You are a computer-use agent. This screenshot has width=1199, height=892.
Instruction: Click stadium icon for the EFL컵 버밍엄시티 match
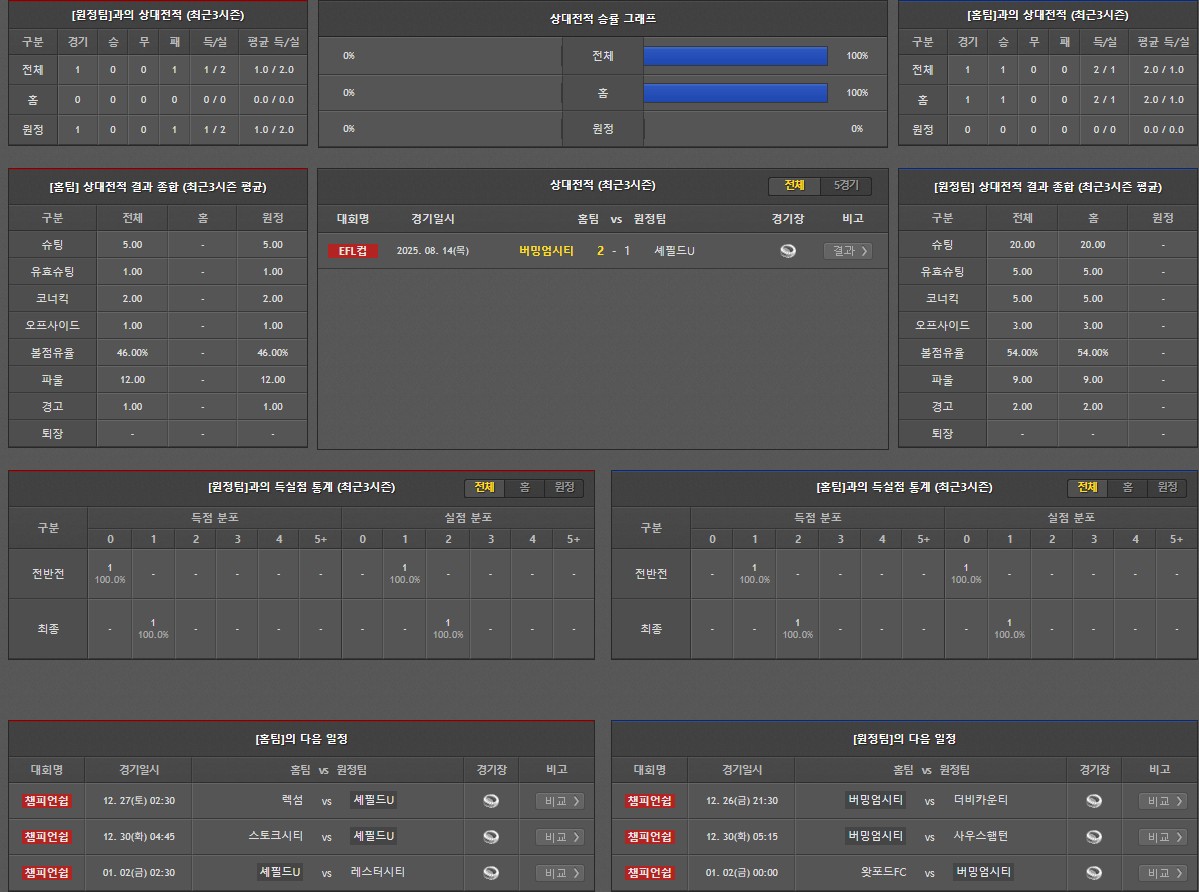[788, 251]
